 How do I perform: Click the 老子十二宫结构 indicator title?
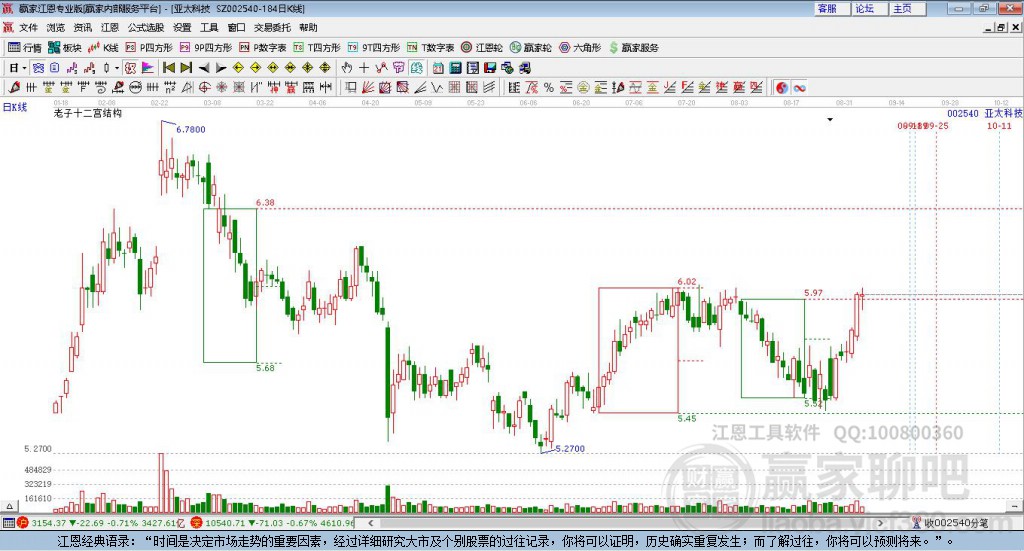[88, 113]
